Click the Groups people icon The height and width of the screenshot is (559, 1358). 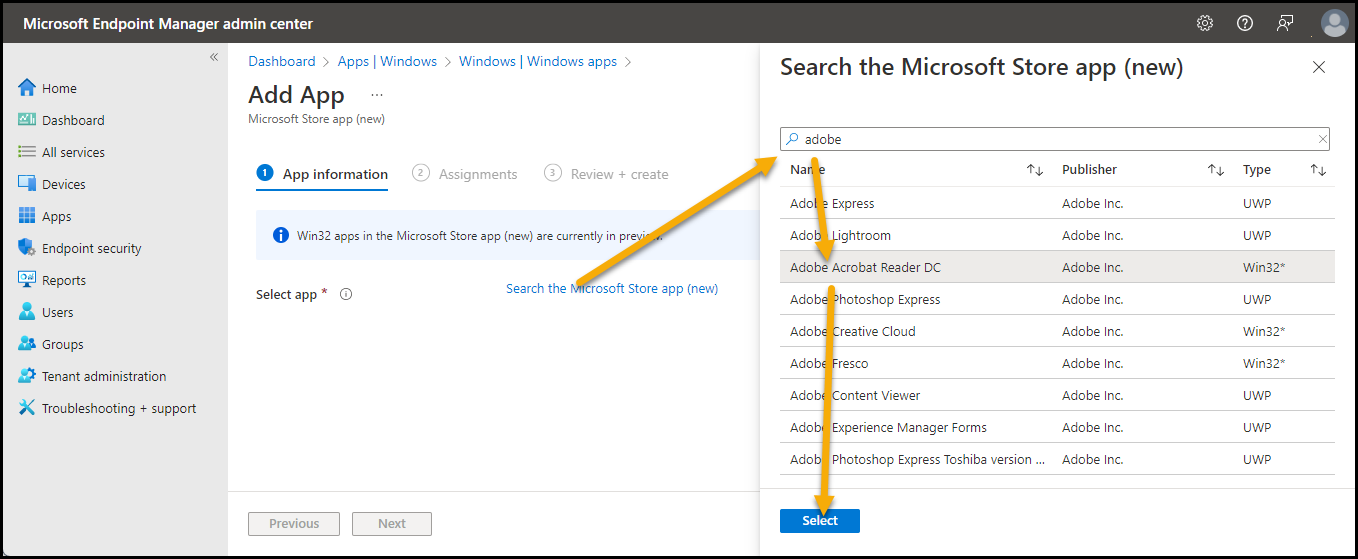click(x=27, y=343)
